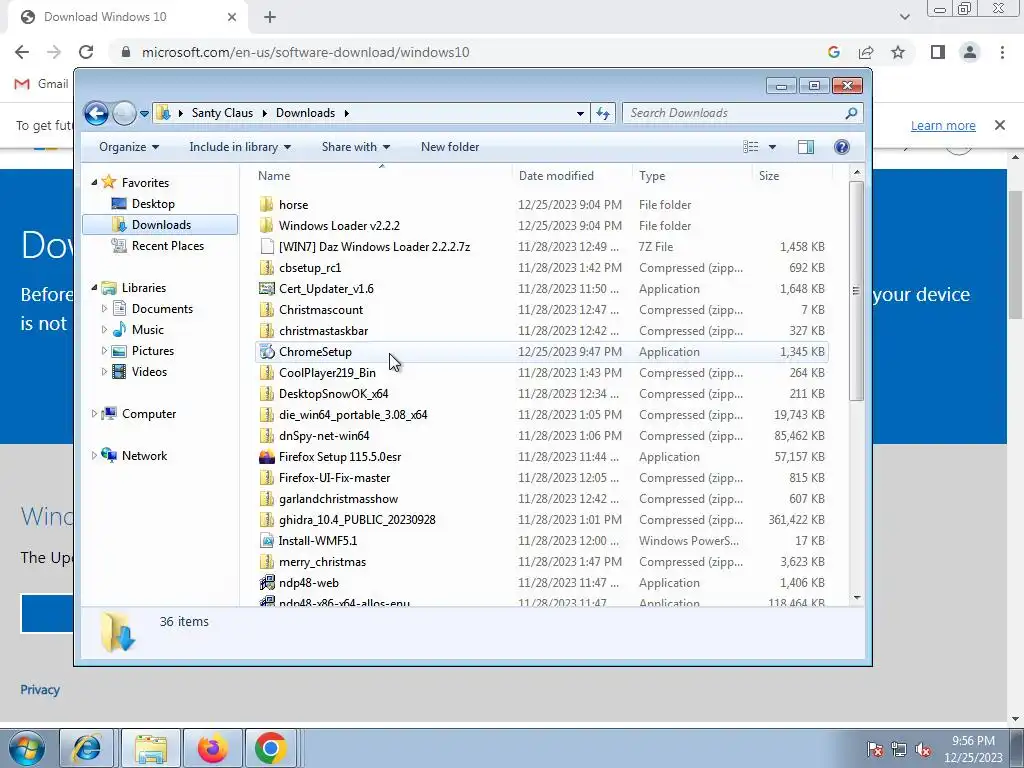Click the network tray icon

coord(899,749)
